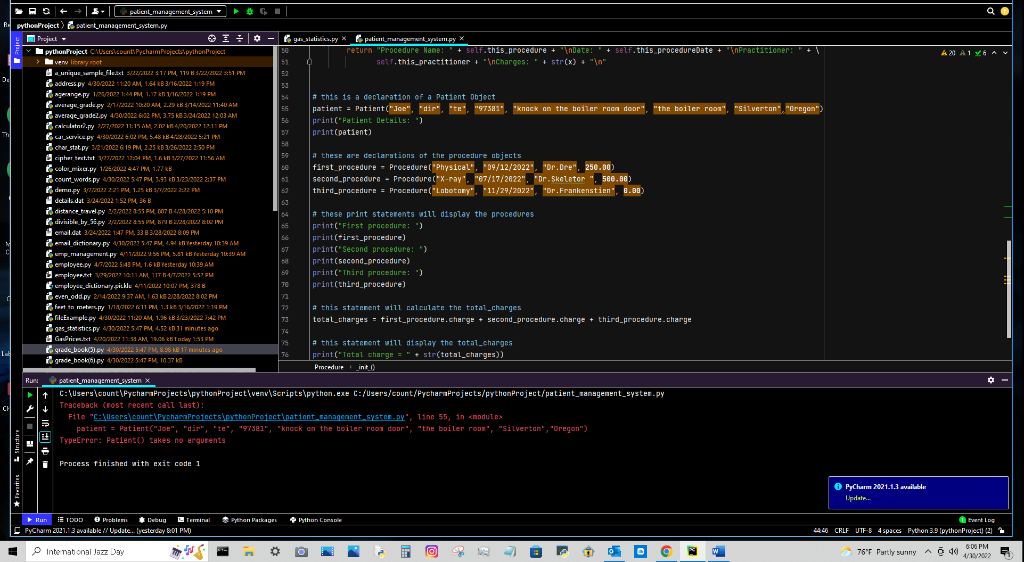Toggle soft-wrap in Run console
This screenshot has width=1024, height=562.
pyautogui.click(x=45, y=422)
